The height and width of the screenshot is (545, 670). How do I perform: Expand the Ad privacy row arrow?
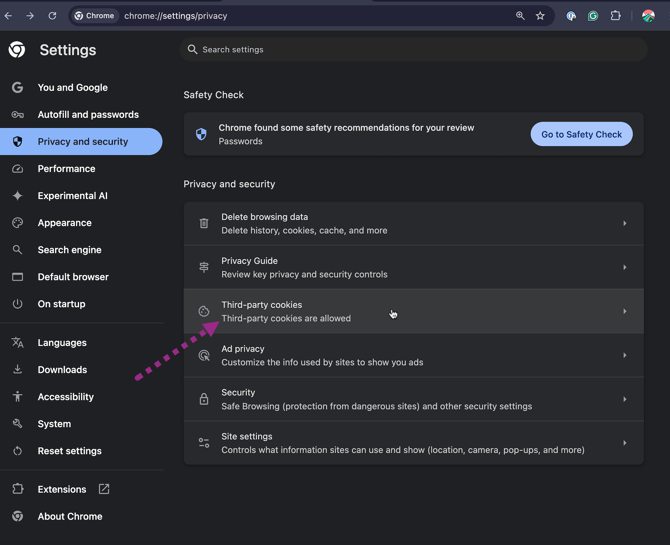click(x=625, y=355)
